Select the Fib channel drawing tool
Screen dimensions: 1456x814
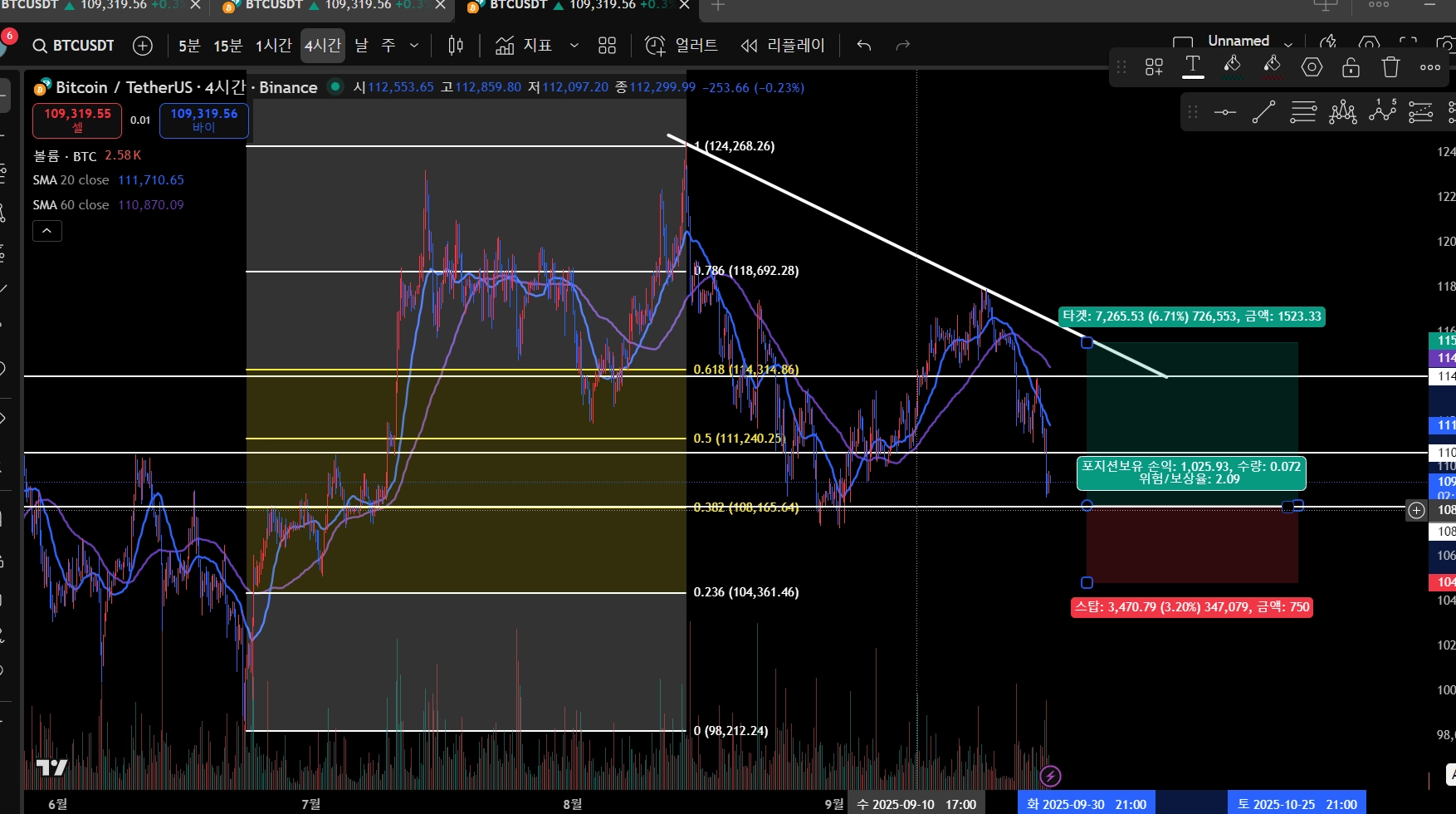(1421, 112)
